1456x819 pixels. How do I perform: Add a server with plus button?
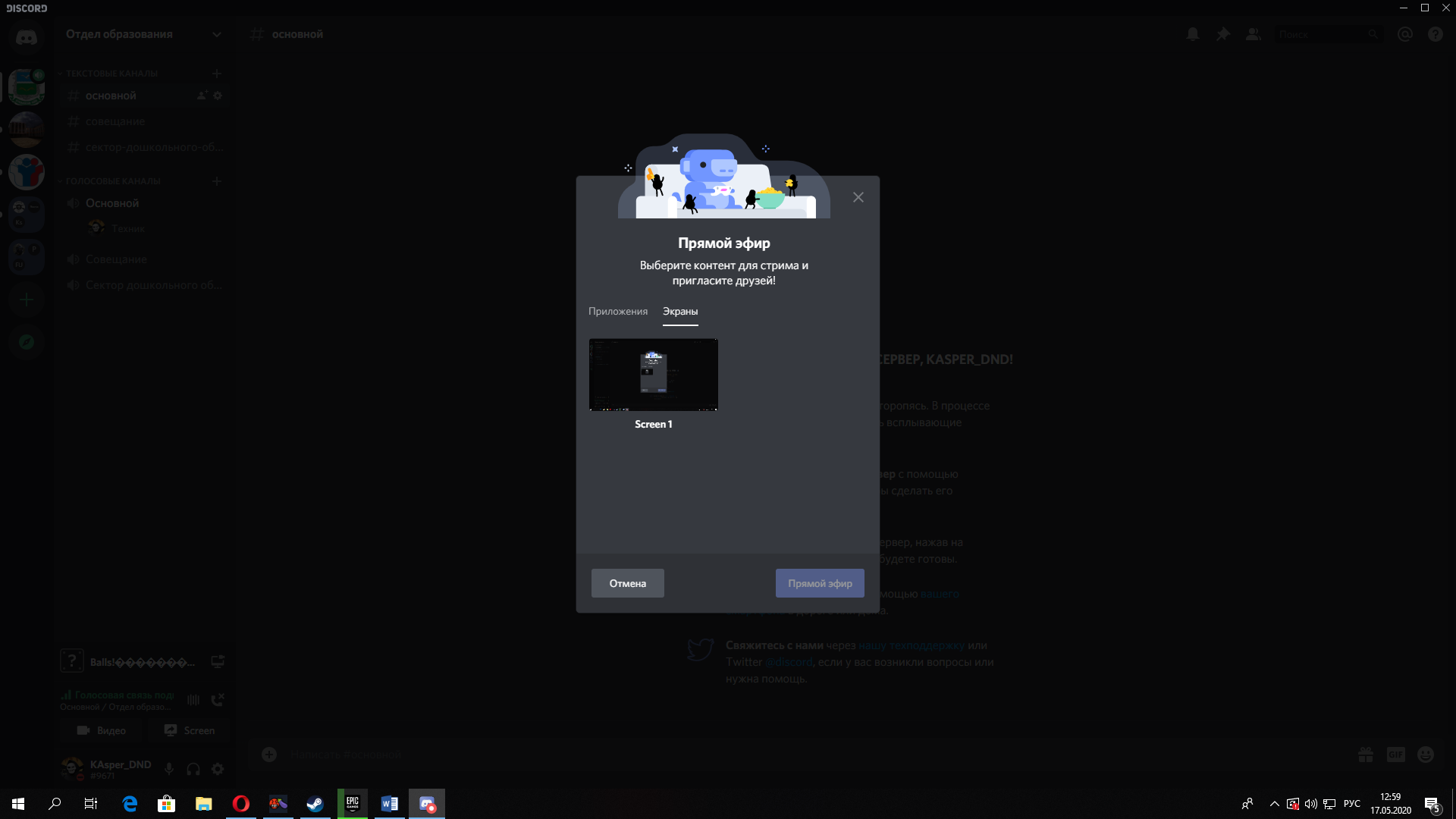27,300
